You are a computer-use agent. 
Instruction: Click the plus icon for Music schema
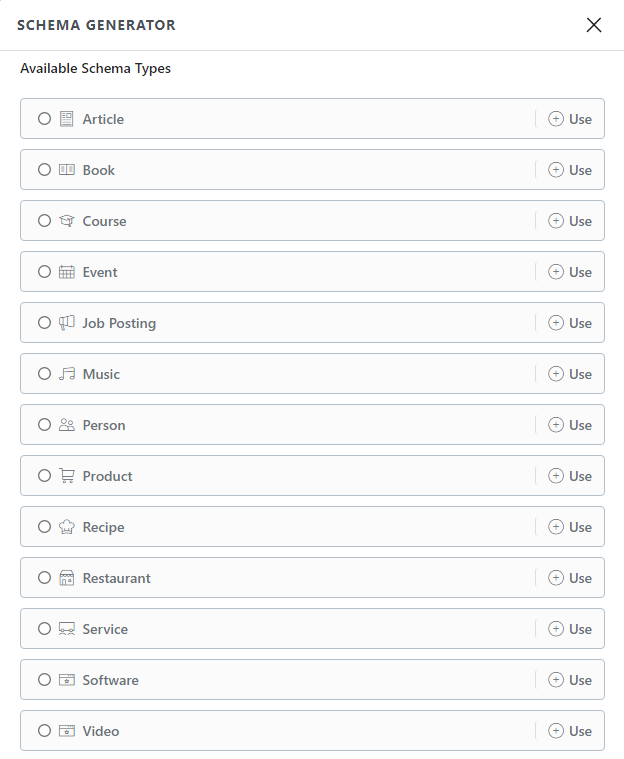(x=556, y=374)
